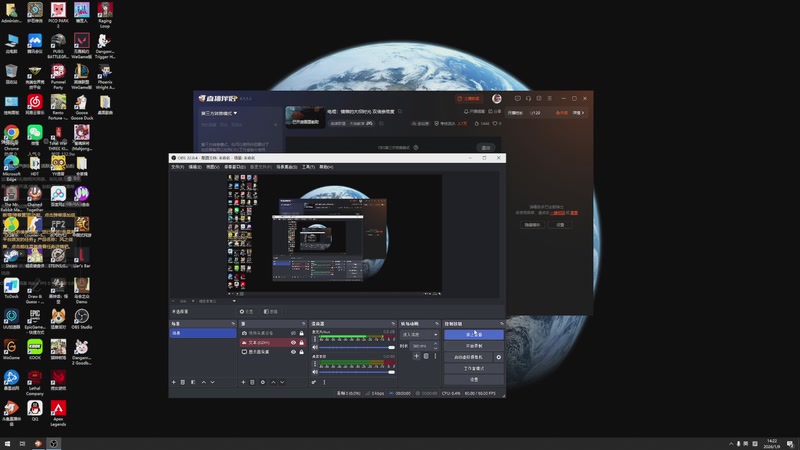Open Settings from OBS Controls dock
This screenshot has height=450, width=800.
[x=474, y=380]
